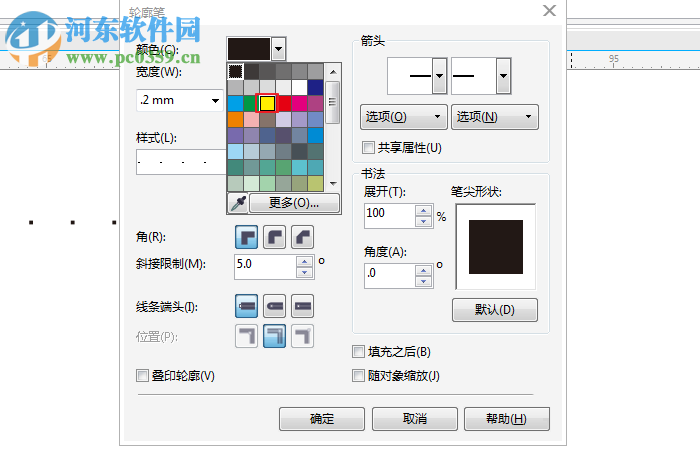Decrease the 斜接限制 miter limit value

click(x=304, y=272)
